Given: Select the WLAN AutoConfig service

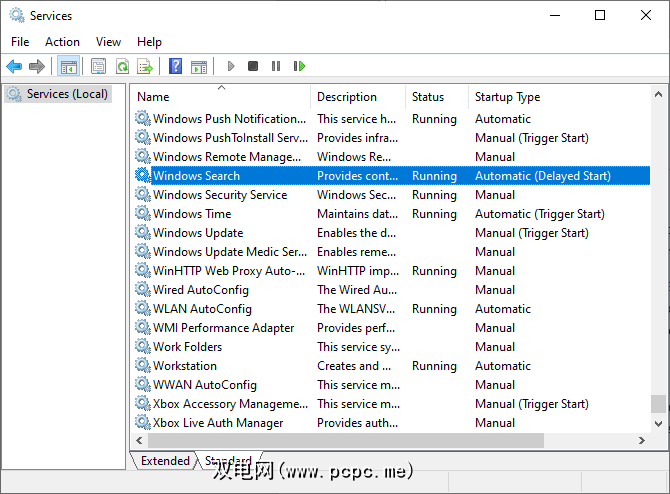Looking at the screenshot, I should 202,309.
